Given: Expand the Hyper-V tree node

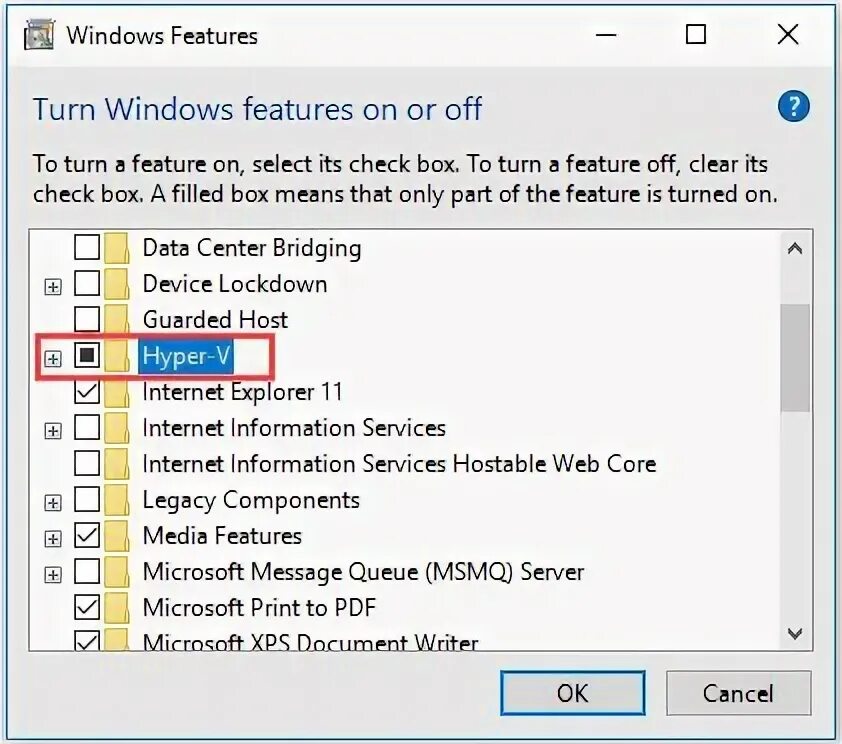Looking at the screenshot, I should 53,357.
